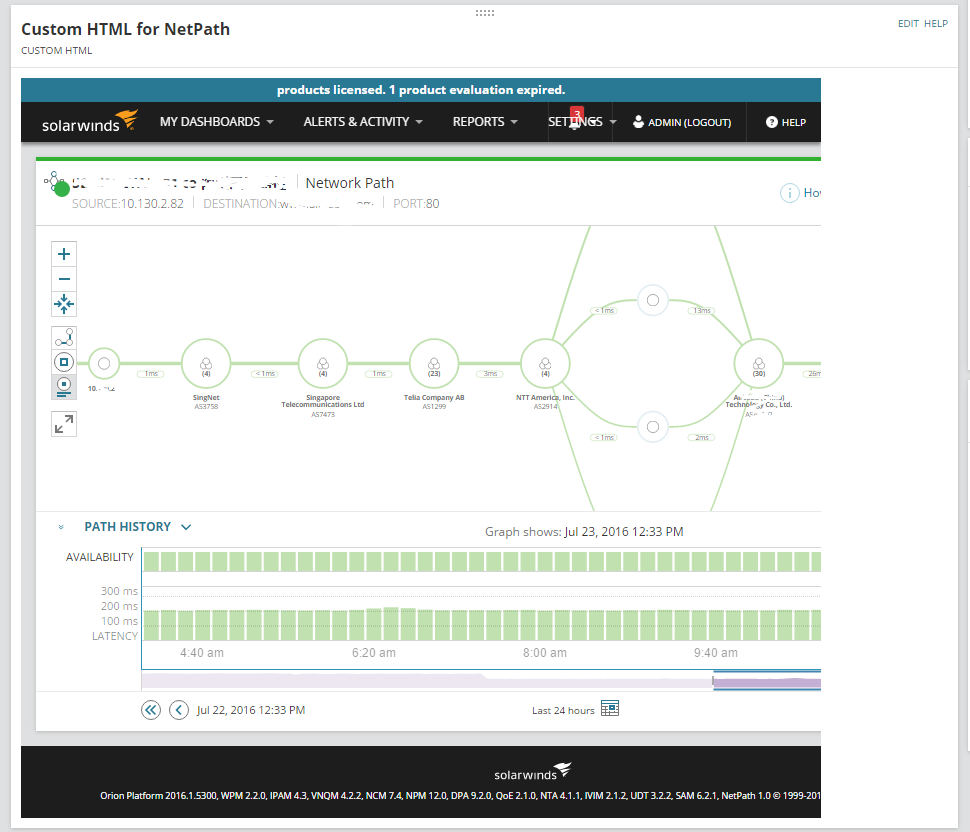
Task: Click the red notification badge on Settings
Action: (x=577, y=113)
